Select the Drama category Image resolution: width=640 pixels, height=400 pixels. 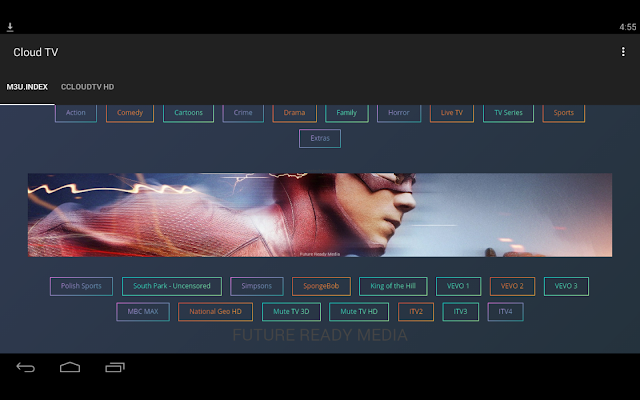[294, 113]
